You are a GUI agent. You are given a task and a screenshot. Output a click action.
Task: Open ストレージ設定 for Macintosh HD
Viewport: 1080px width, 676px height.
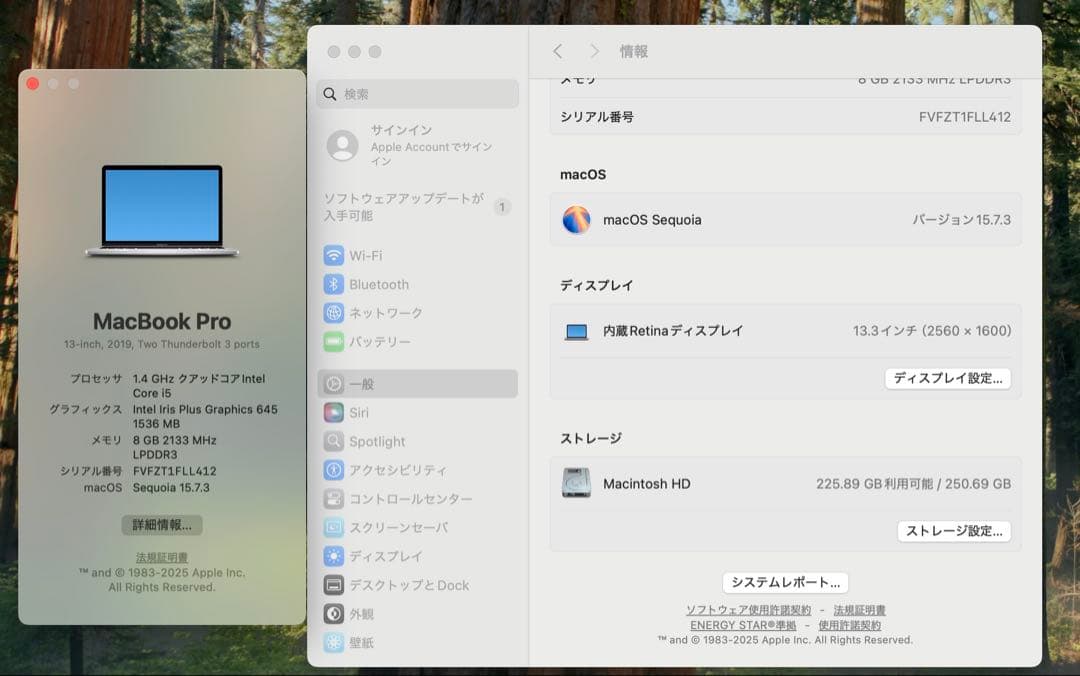tap(954, 531)
